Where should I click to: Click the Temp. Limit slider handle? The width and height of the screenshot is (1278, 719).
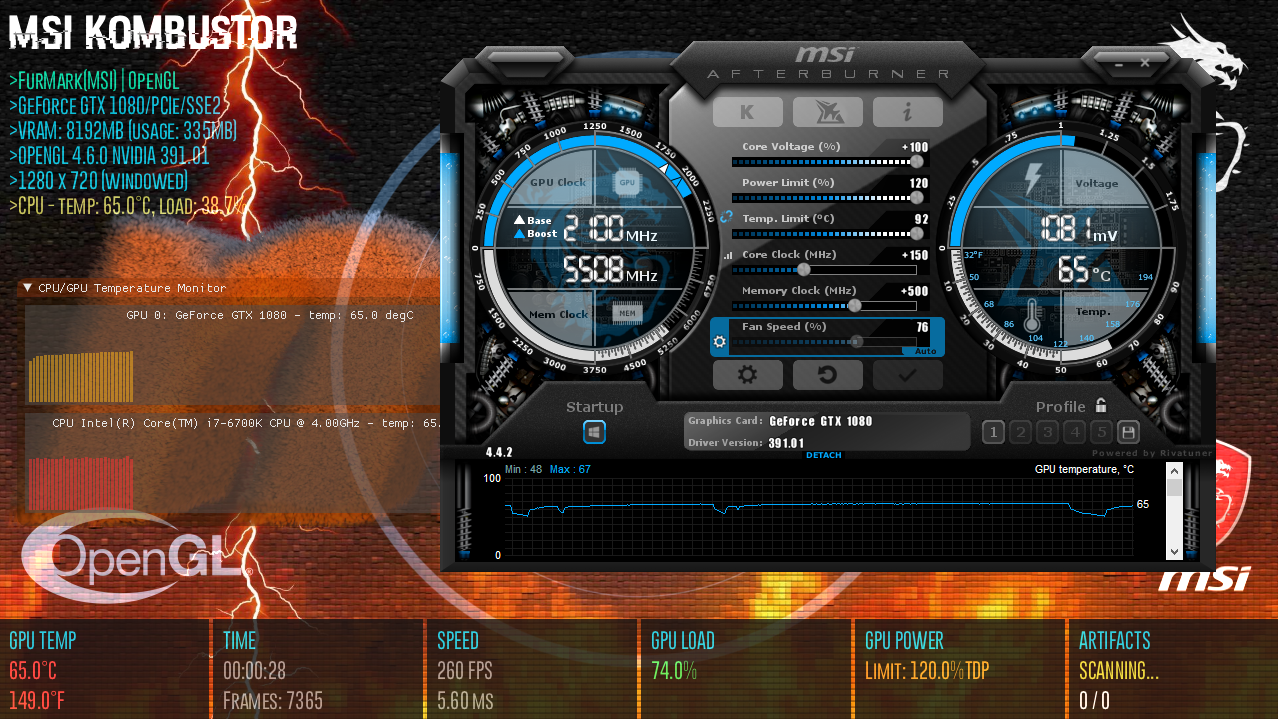point(917,233)
